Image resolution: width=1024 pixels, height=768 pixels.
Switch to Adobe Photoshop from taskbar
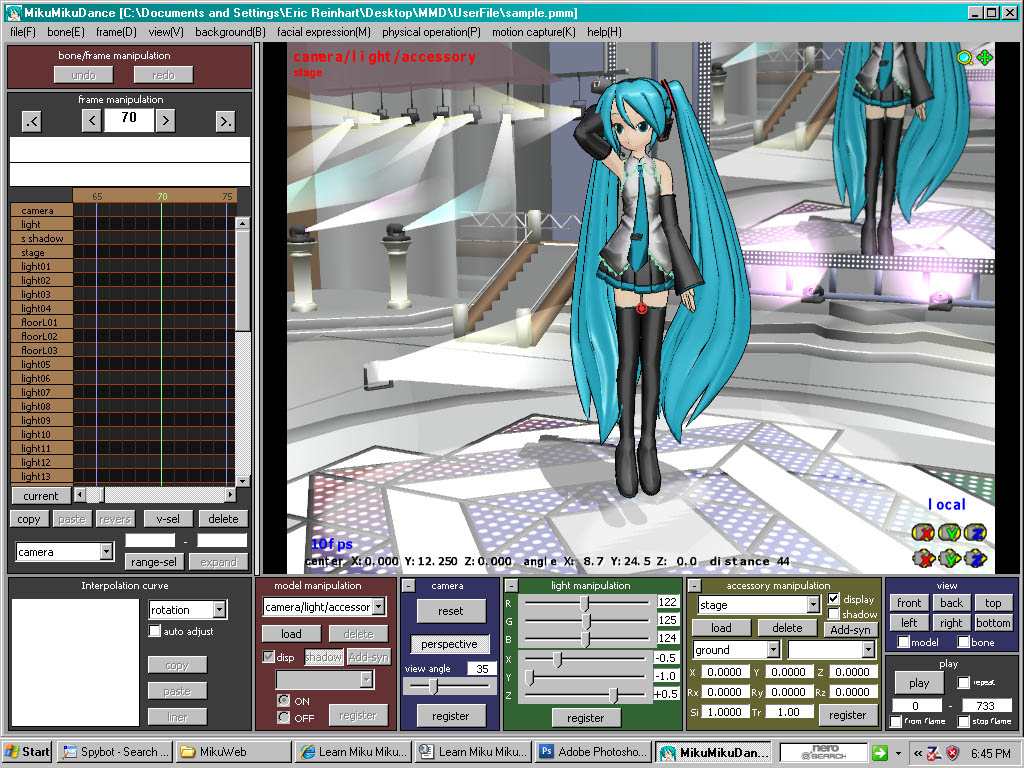pyautogui.click(x=594, y=752)
